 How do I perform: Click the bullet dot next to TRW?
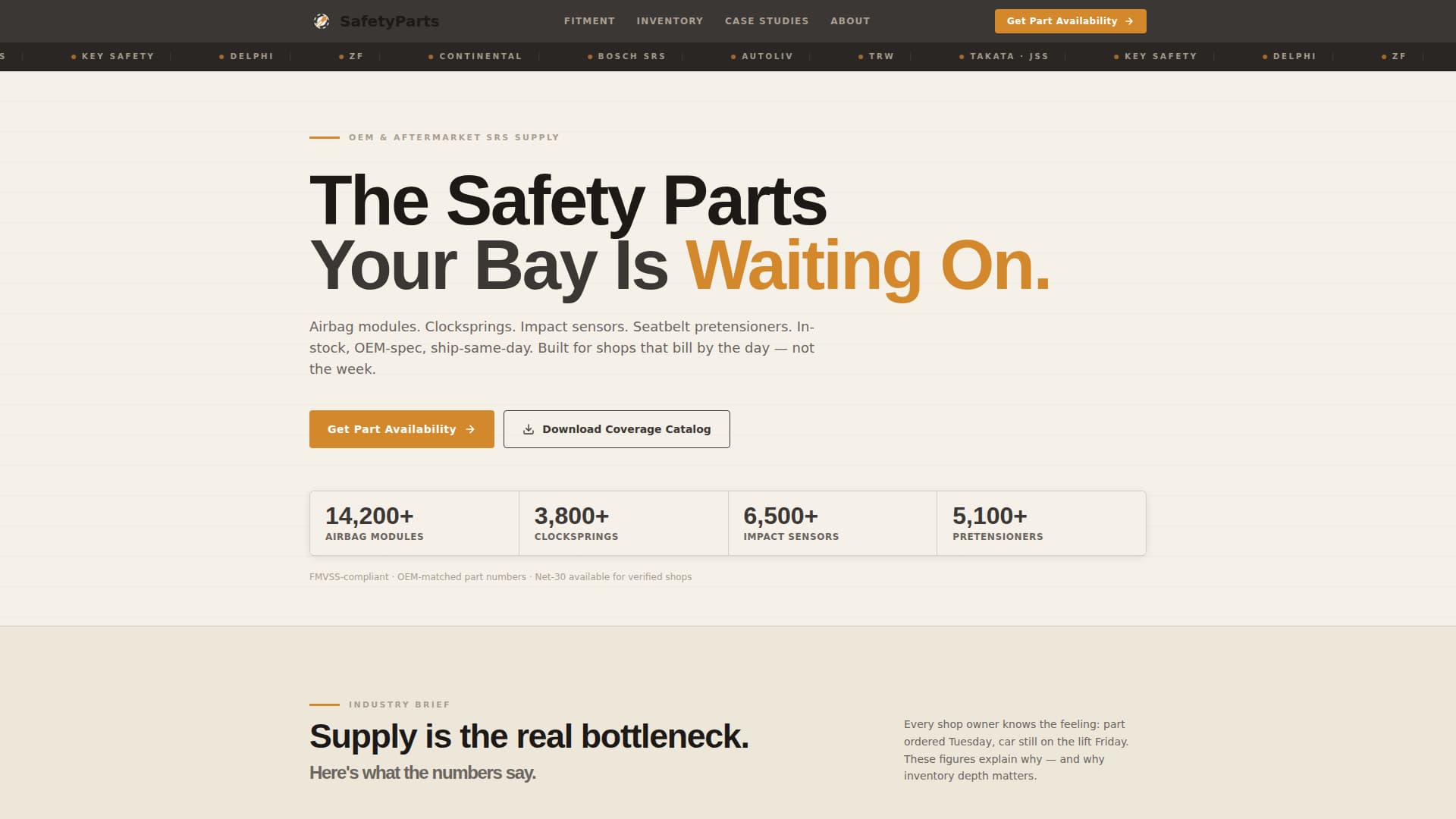pos(860,56)
